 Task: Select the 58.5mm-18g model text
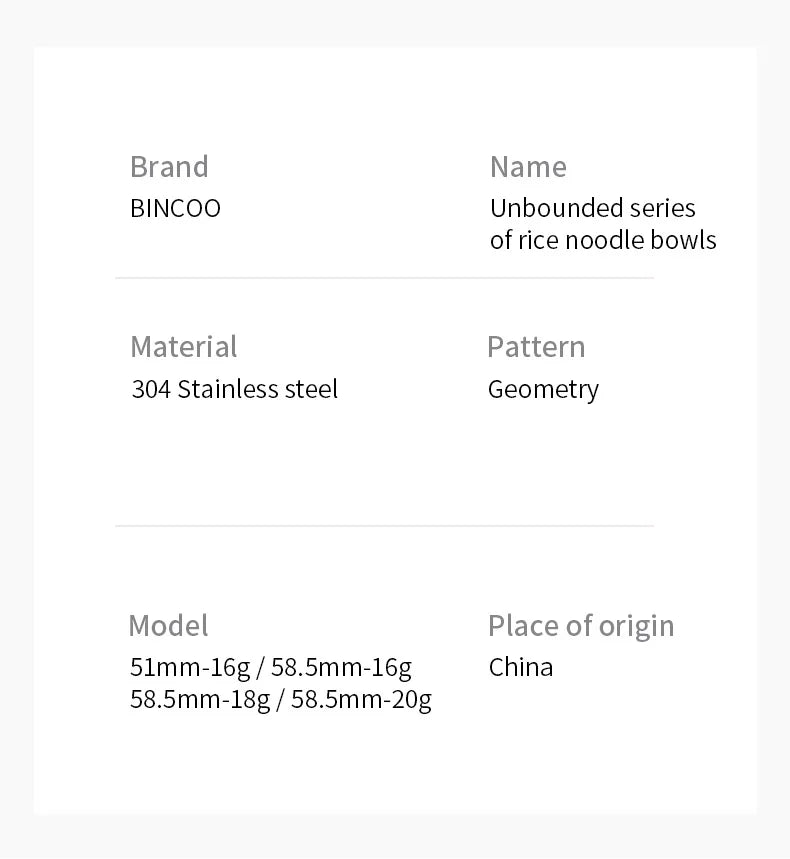[x=200, y=699]
